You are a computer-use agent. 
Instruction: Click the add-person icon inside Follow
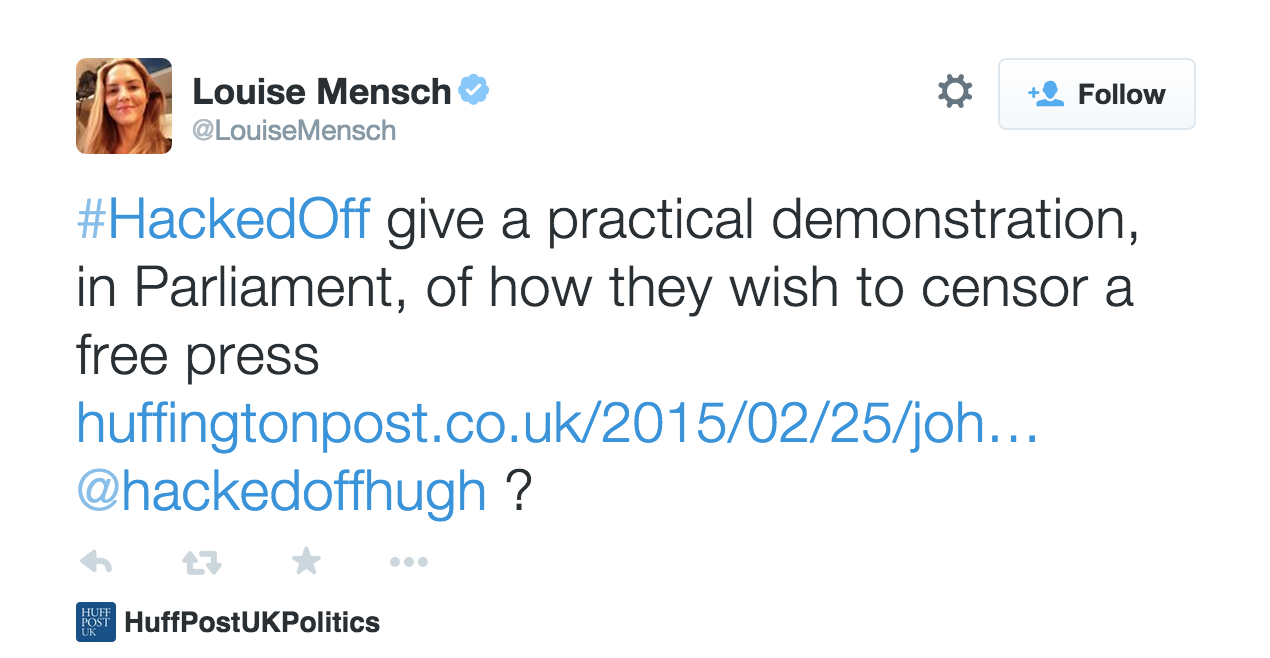click(1045, 94)
